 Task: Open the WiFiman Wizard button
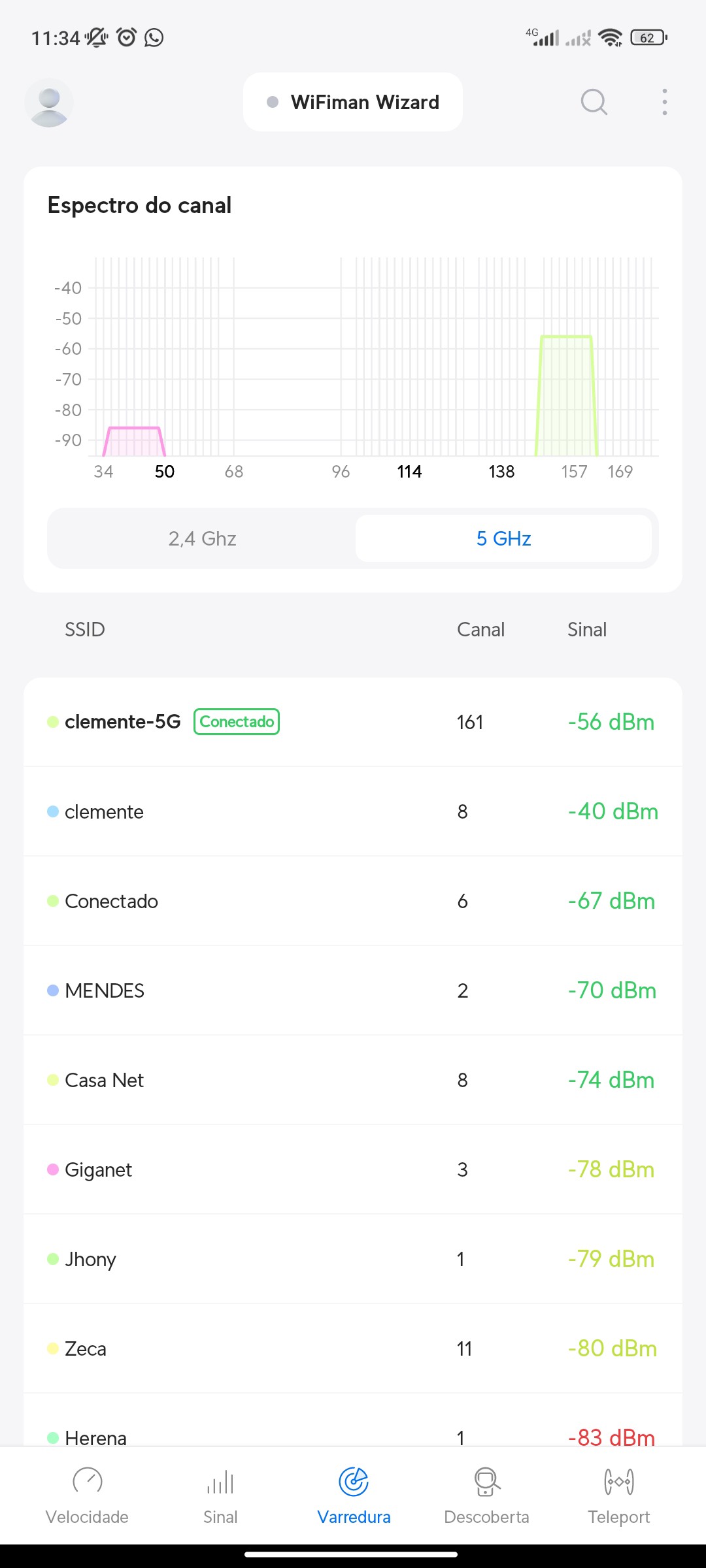(353, 103)
